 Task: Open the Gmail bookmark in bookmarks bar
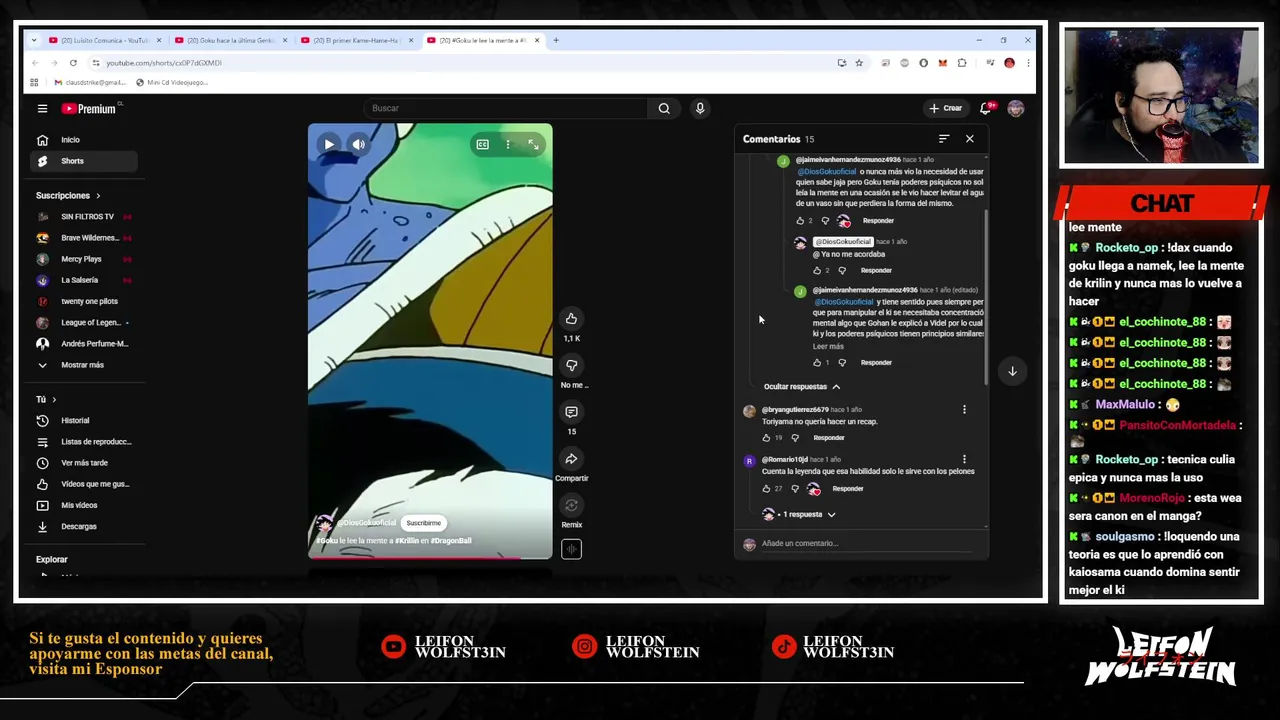[x=91, y=82]
